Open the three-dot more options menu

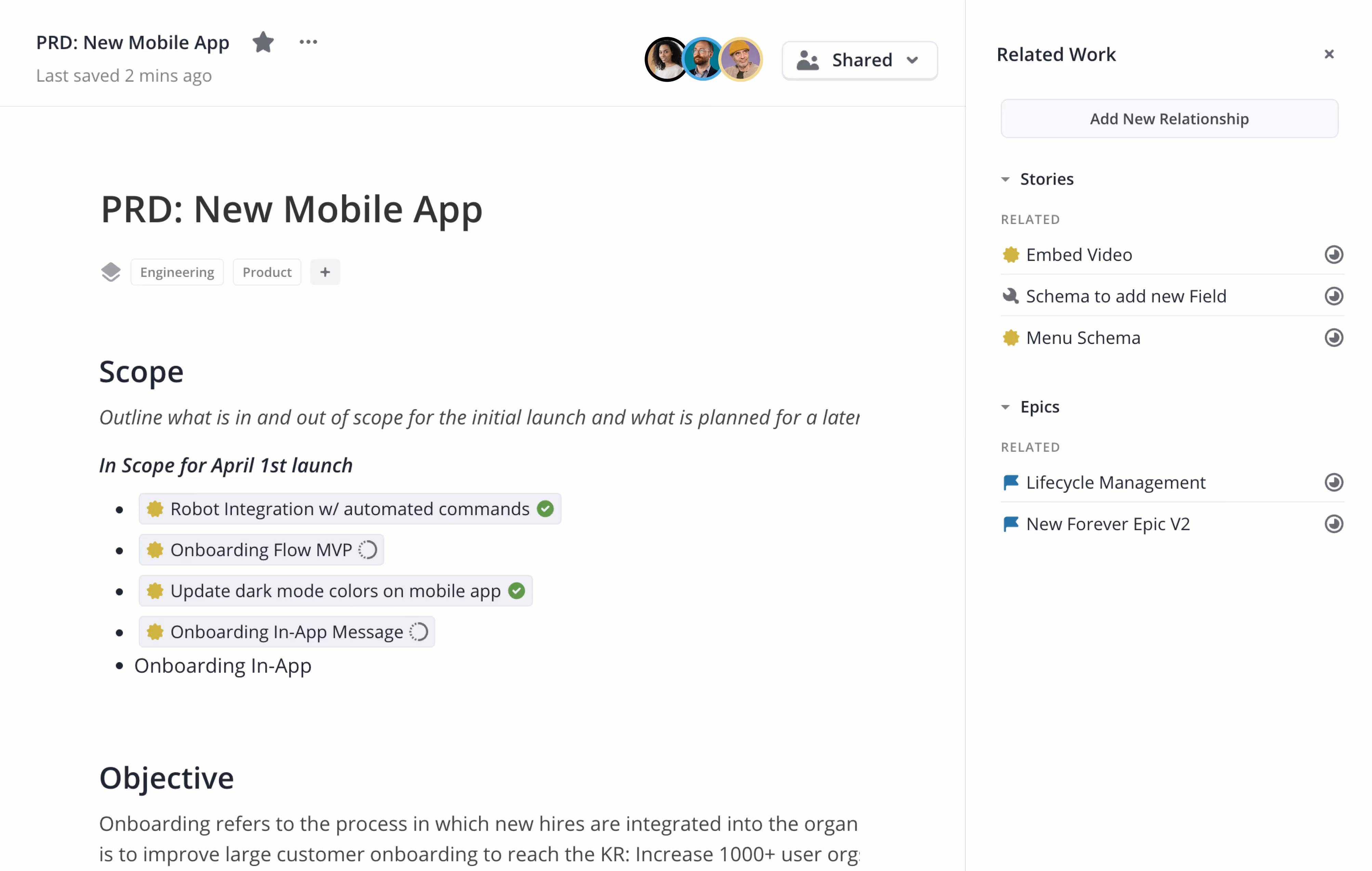pyautogui.click(x=308, y=42)
